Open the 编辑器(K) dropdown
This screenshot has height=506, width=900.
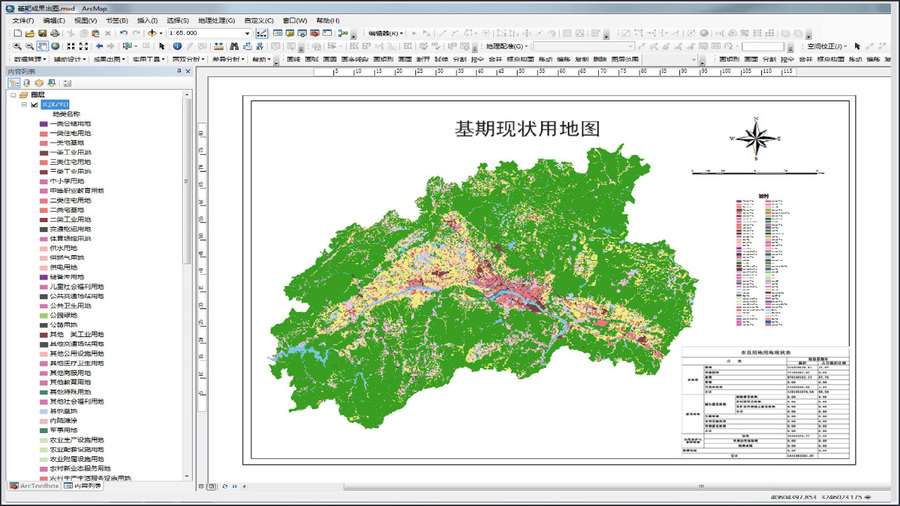385,33
